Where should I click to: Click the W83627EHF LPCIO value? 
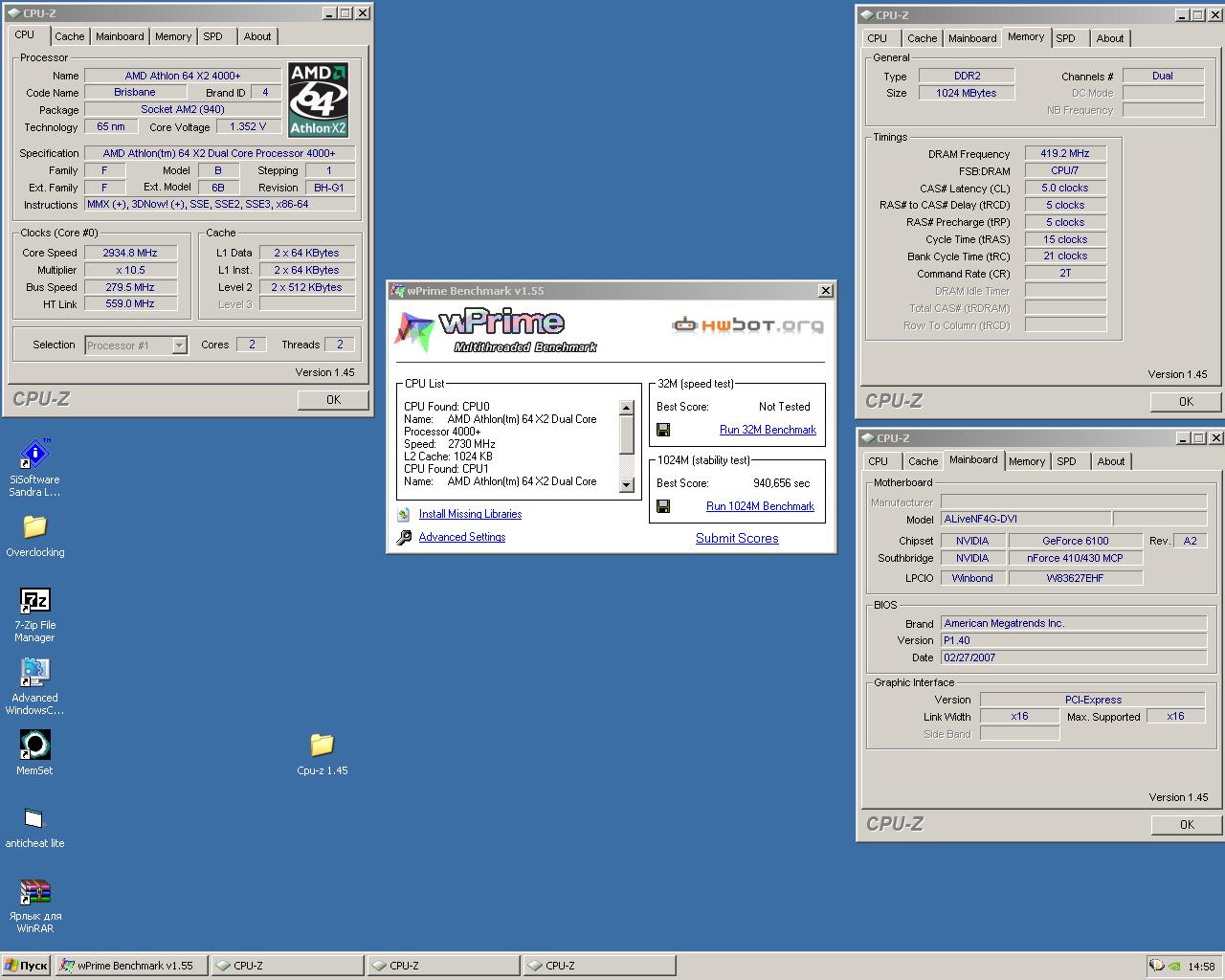[1075, 578]
